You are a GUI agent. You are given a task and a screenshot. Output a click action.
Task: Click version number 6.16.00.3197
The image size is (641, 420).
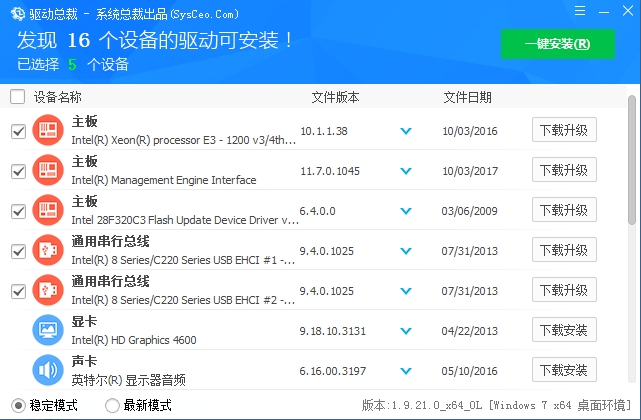[x=333, y=371]
